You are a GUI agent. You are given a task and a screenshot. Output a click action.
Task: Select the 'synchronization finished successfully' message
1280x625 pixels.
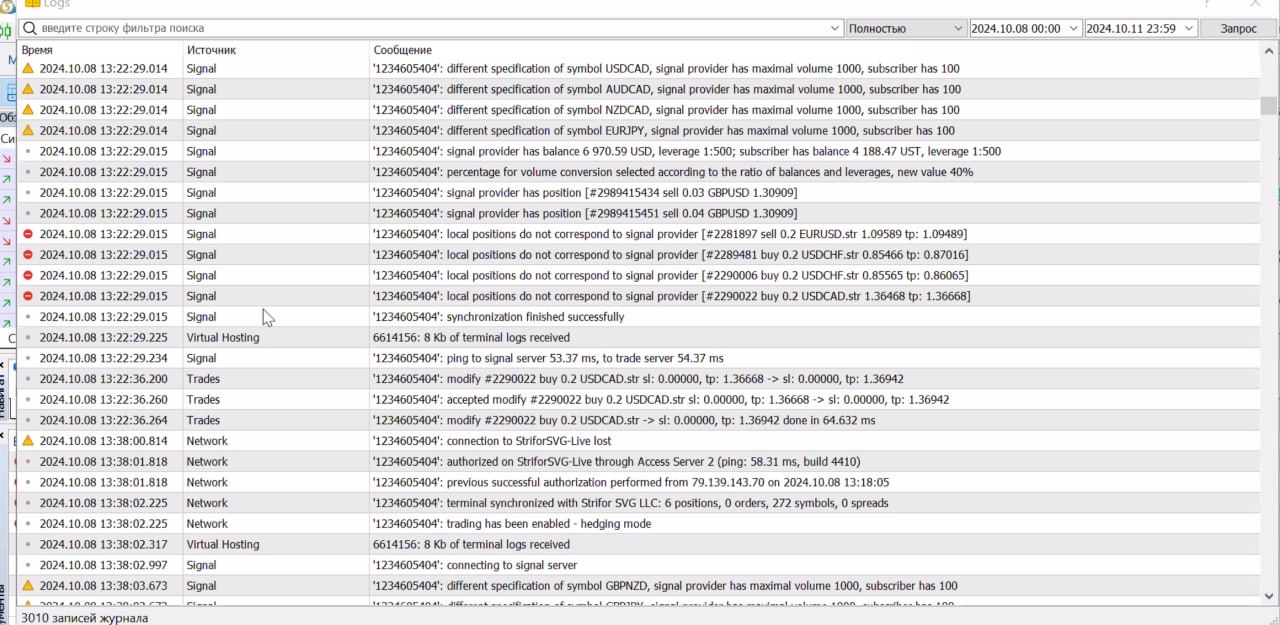[498, 317]
